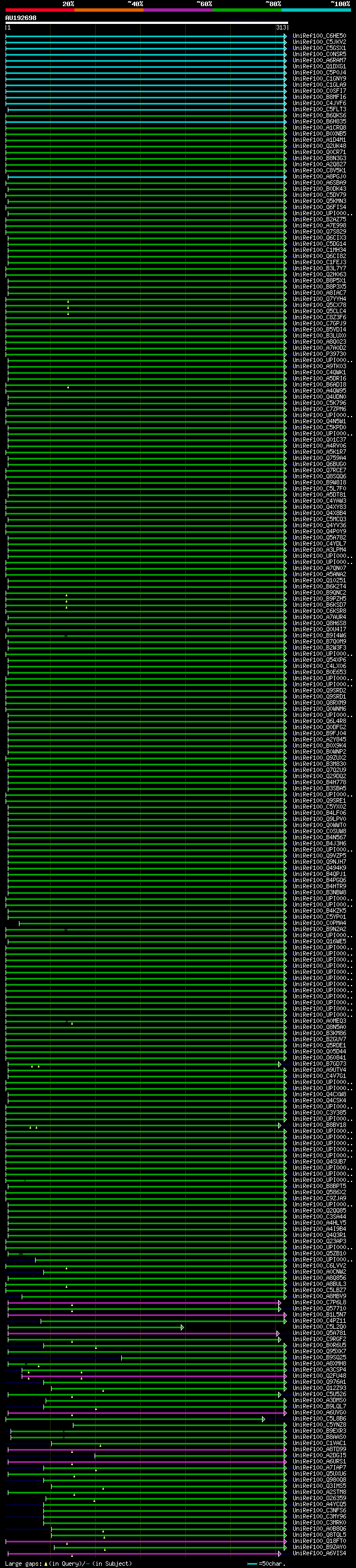Image resolution: width=356 pixels, height=1568 pixels.
Task: Select the UniRef100_A3CSP4 label
Action: tap(319, 1370)
